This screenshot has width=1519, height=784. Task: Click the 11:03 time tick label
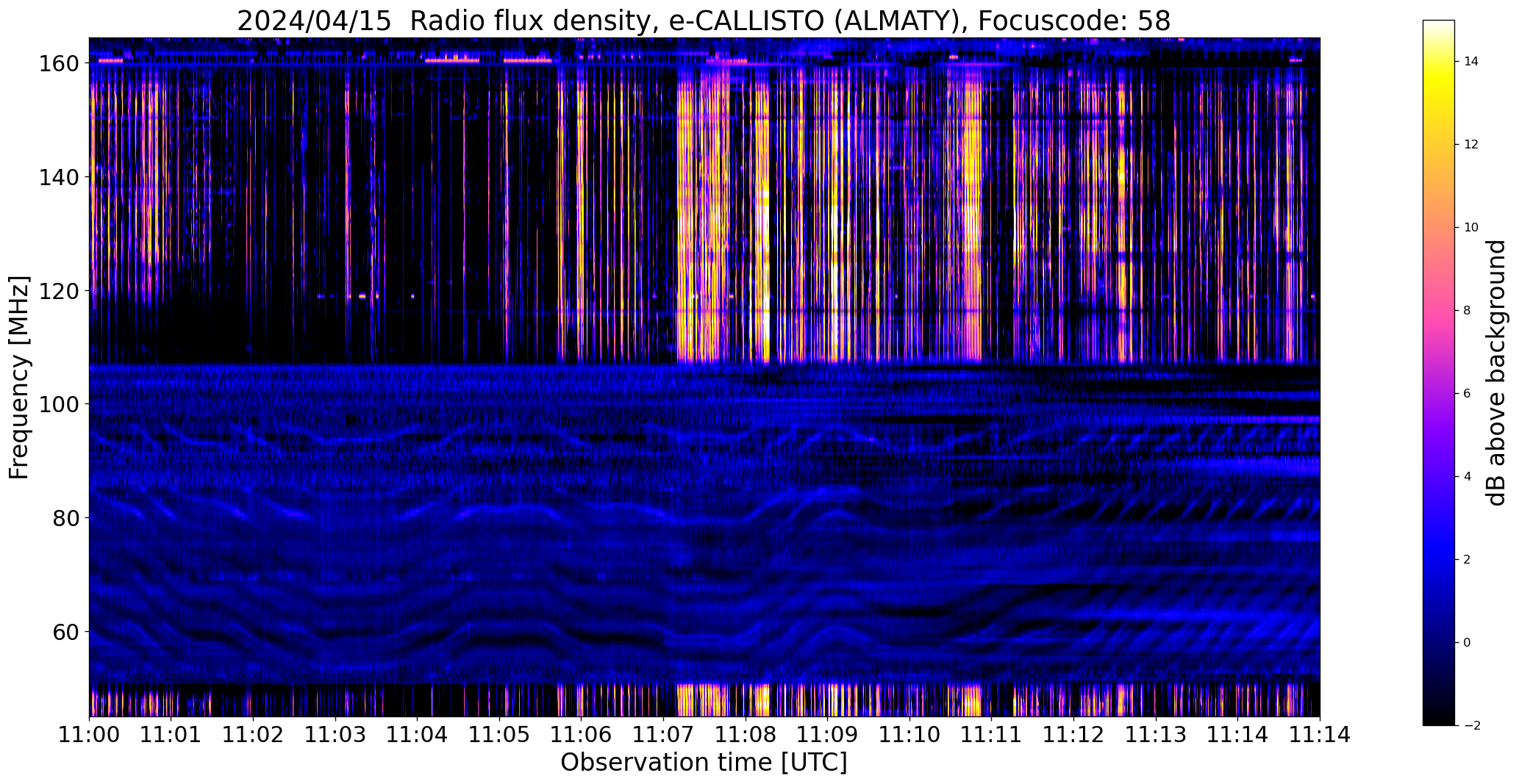click(x=335, y=734)
